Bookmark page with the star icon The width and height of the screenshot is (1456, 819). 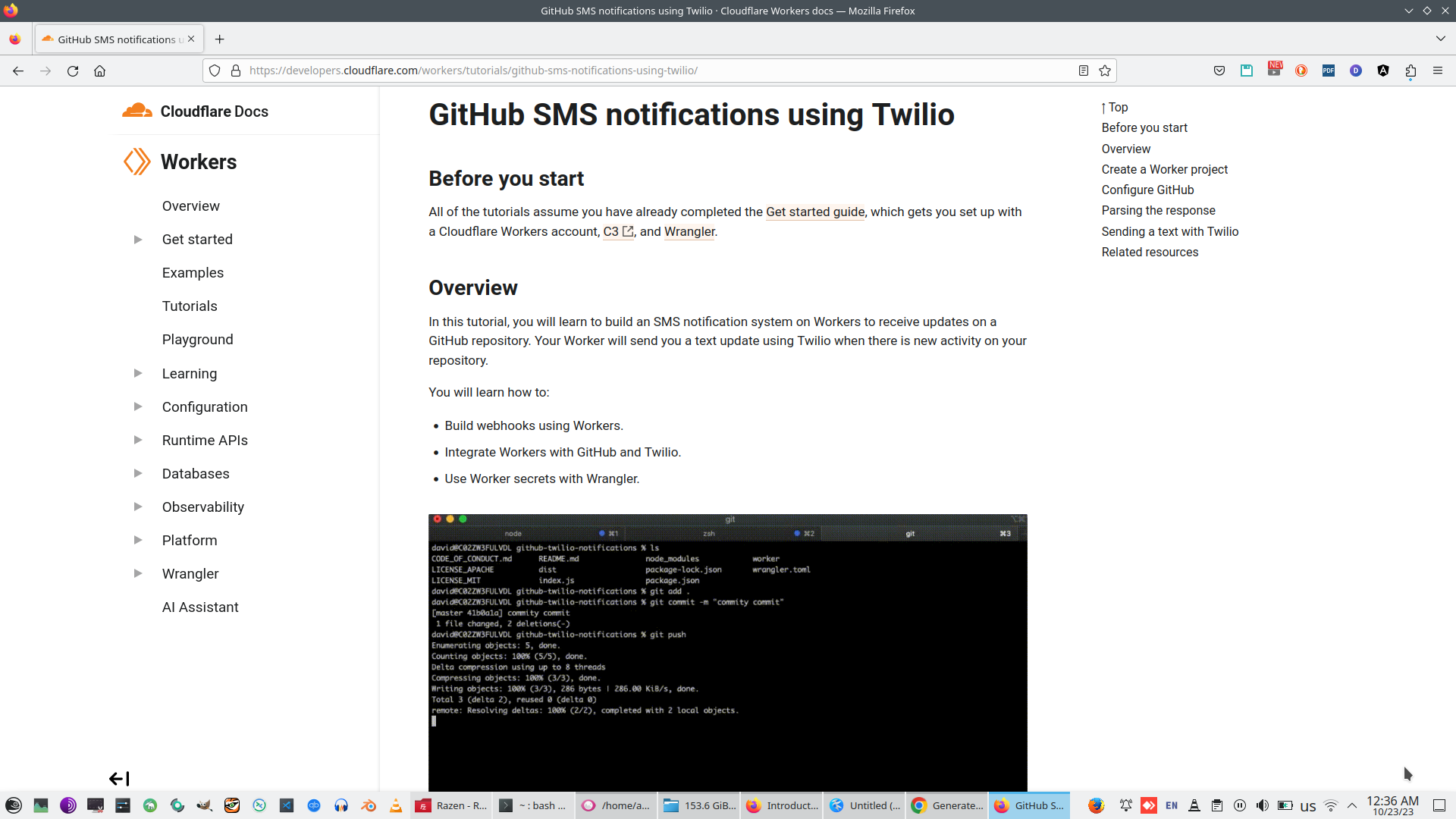click(1105, 71)
